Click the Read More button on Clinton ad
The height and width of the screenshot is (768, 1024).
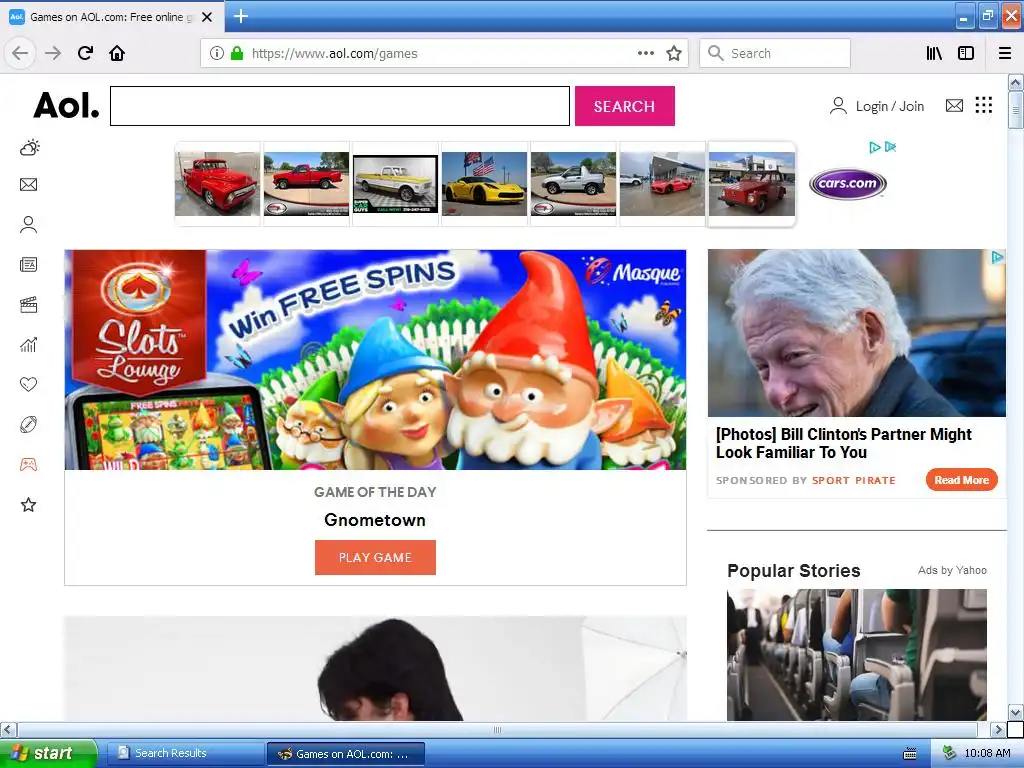[x=961, y=480]
